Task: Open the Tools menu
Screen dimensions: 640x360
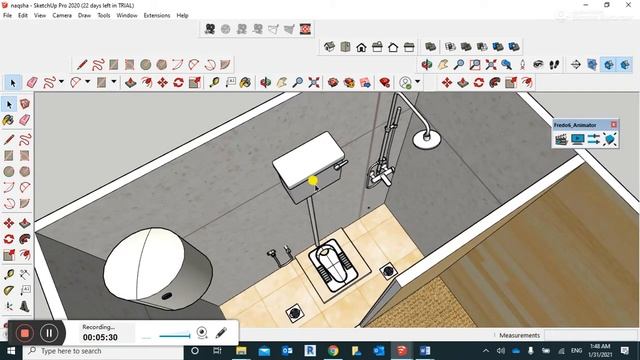Action: click(x=104, y=15)
